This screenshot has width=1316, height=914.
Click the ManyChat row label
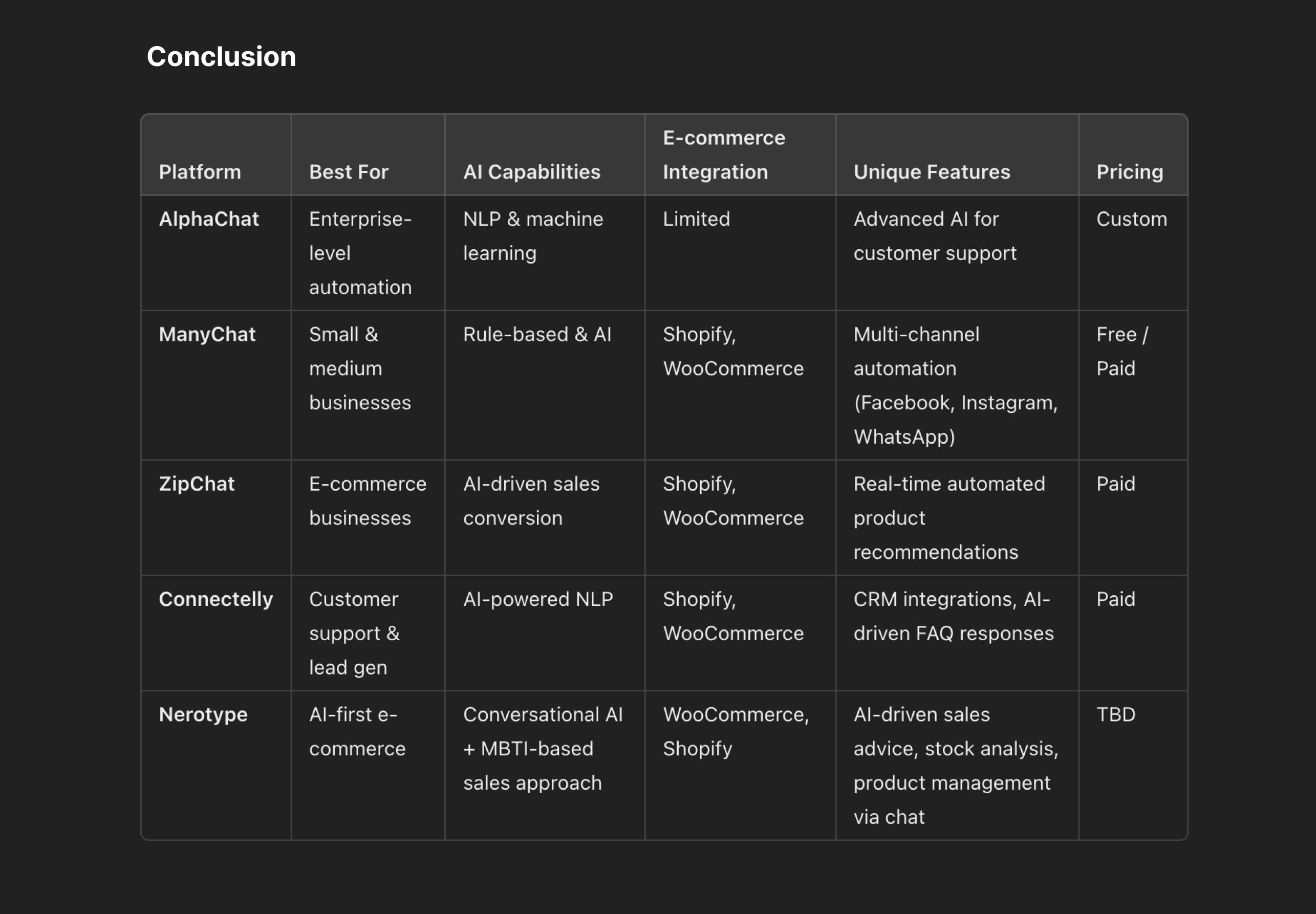click(x=207, y=334)
